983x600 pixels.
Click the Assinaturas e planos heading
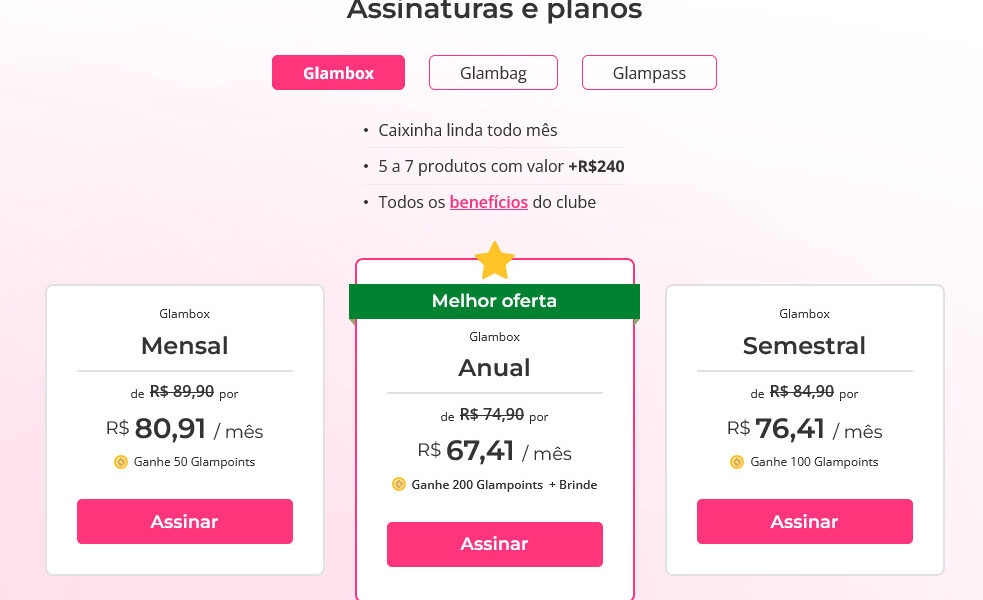(495, 11)
